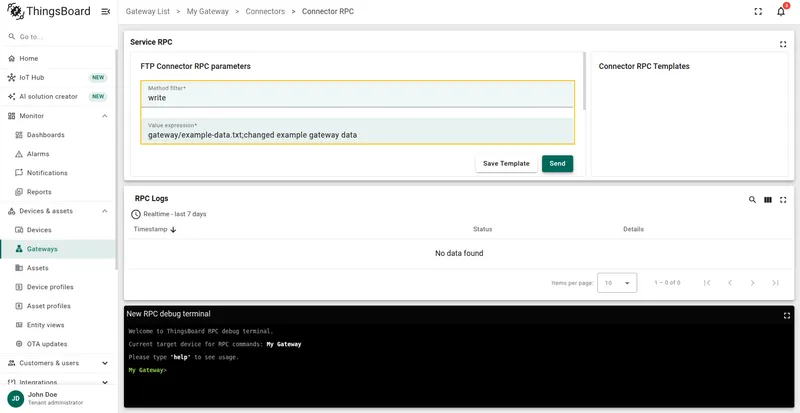Click the Dashboards icon
The width and height of the screenshot is (800, 413).
point(19,135)
